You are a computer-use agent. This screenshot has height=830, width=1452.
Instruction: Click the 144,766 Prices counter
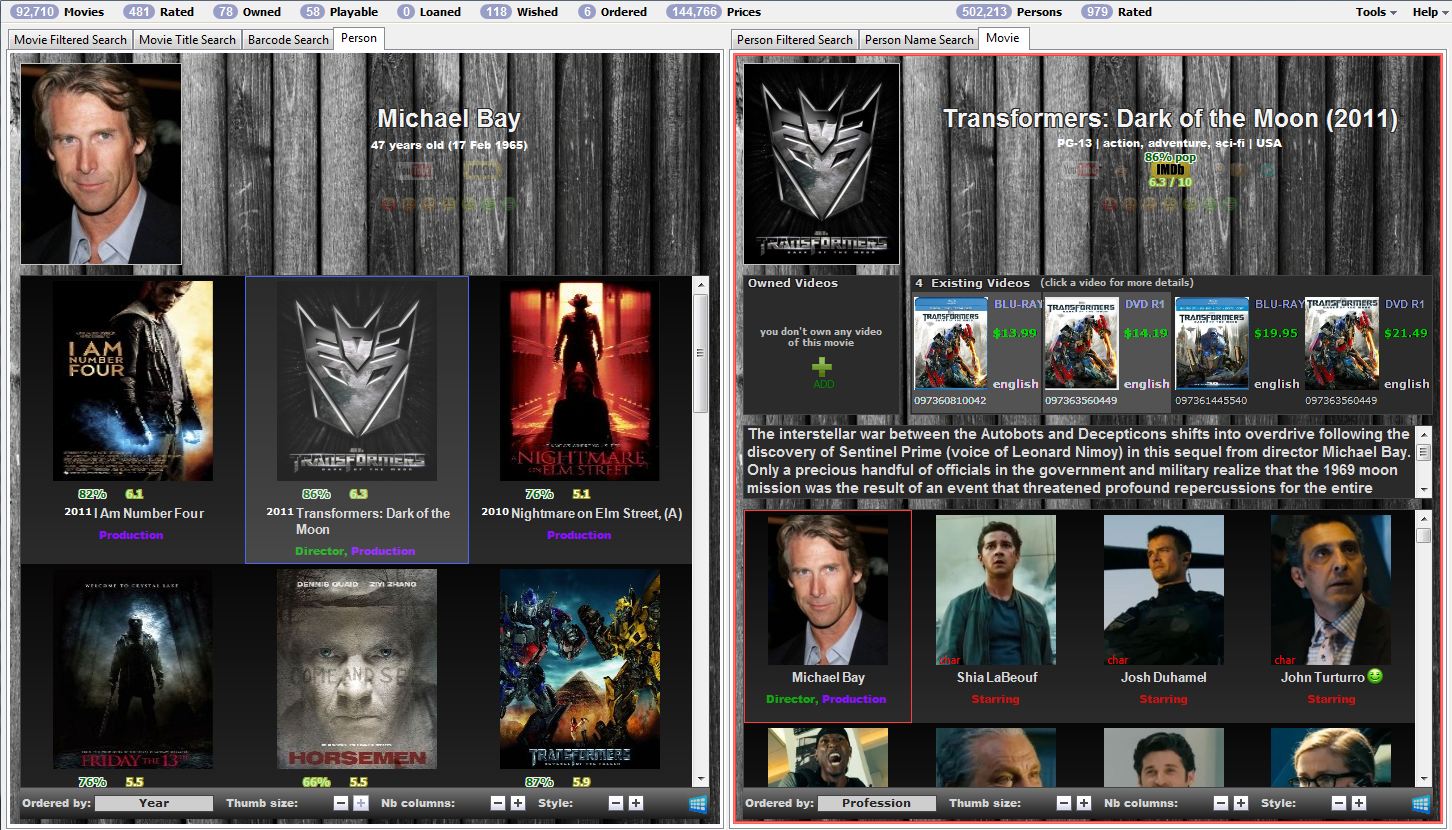click(713, 12)
